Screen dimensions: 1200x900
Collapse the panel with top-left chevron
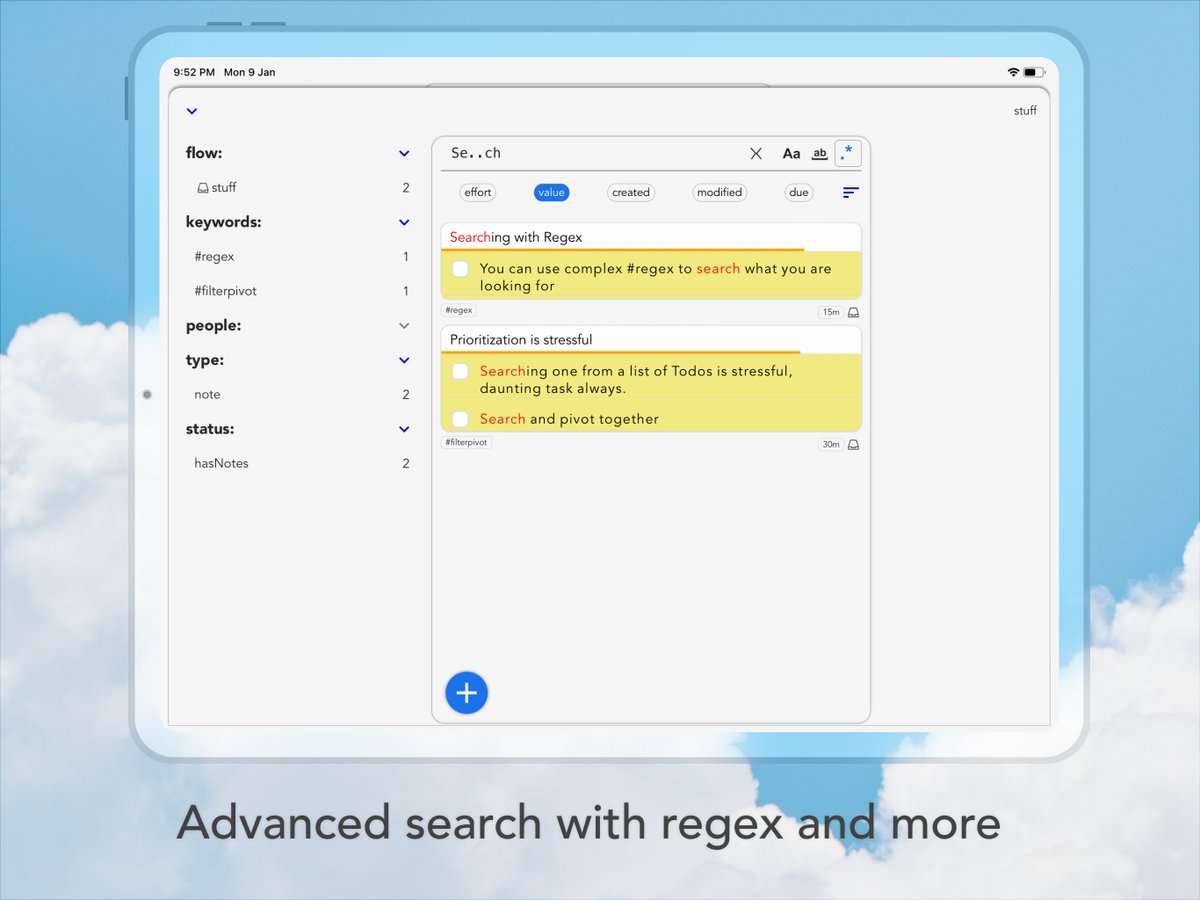click(192, 111)
